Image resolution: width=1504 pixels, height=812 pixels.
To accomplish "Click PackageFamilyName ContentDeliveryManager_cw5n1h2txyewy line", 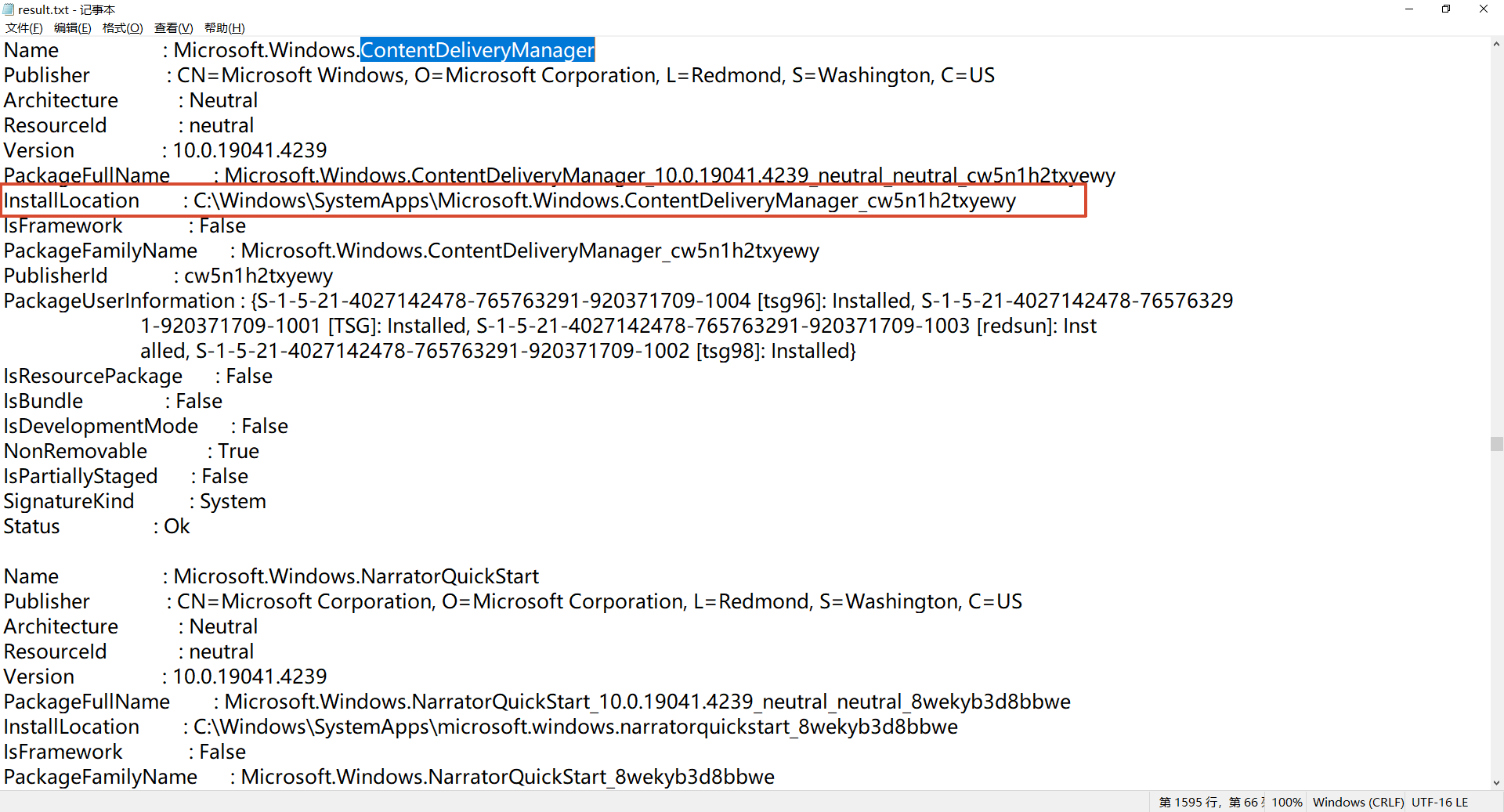I will [411, 251].
